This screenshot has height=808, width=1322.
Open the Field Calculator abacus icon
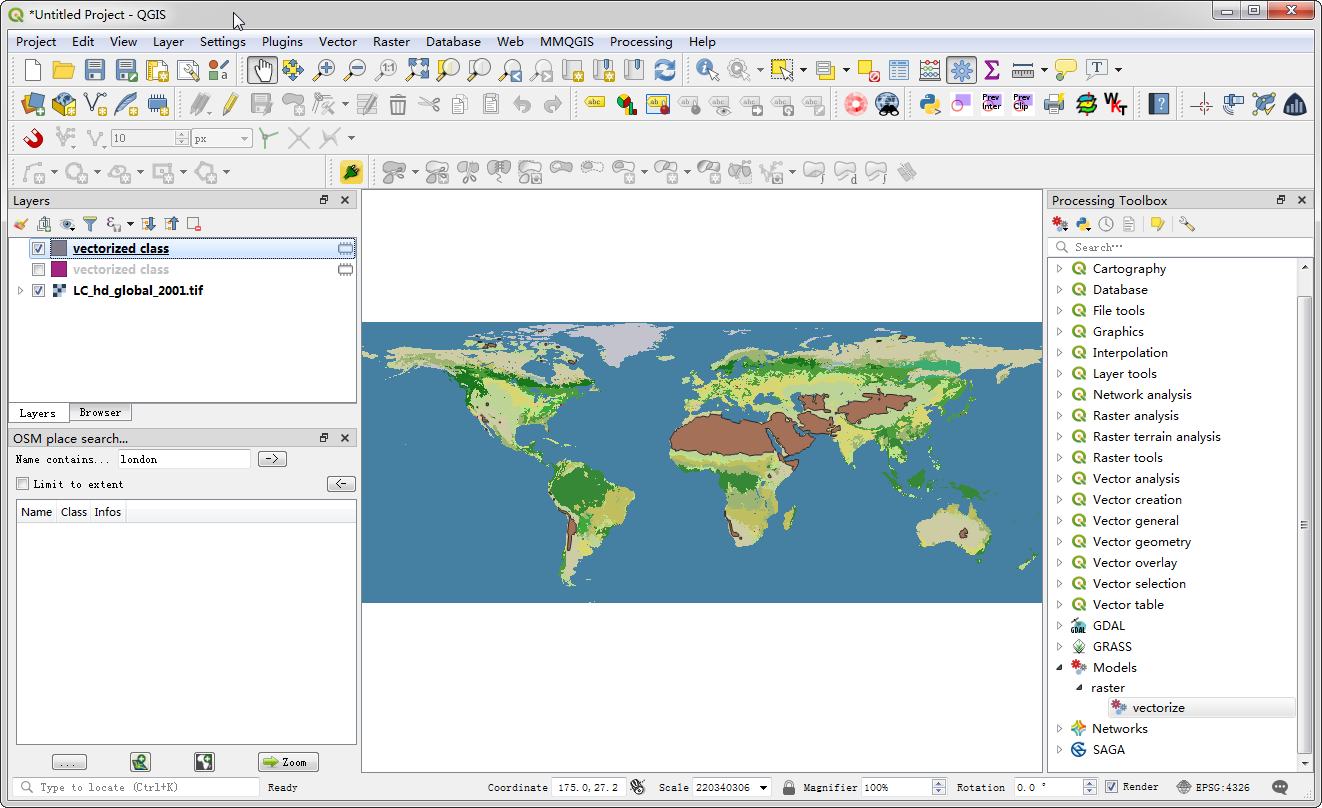click(930, 70)
